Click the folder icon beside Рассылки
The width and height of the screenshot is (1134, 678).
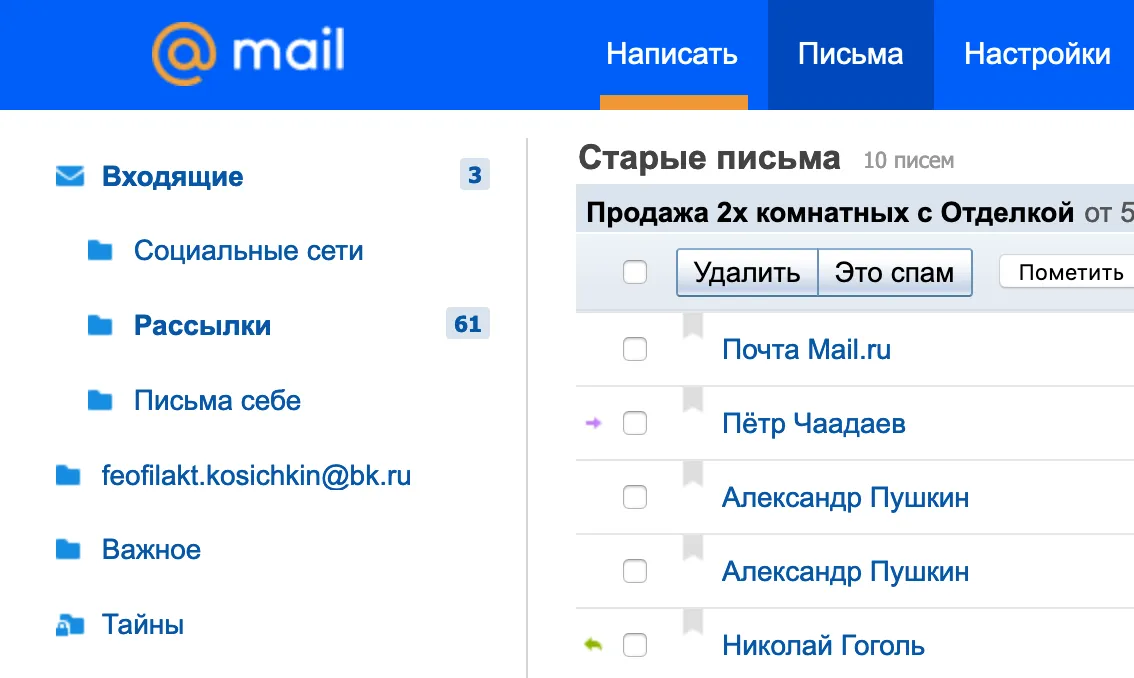coord(100,325)
